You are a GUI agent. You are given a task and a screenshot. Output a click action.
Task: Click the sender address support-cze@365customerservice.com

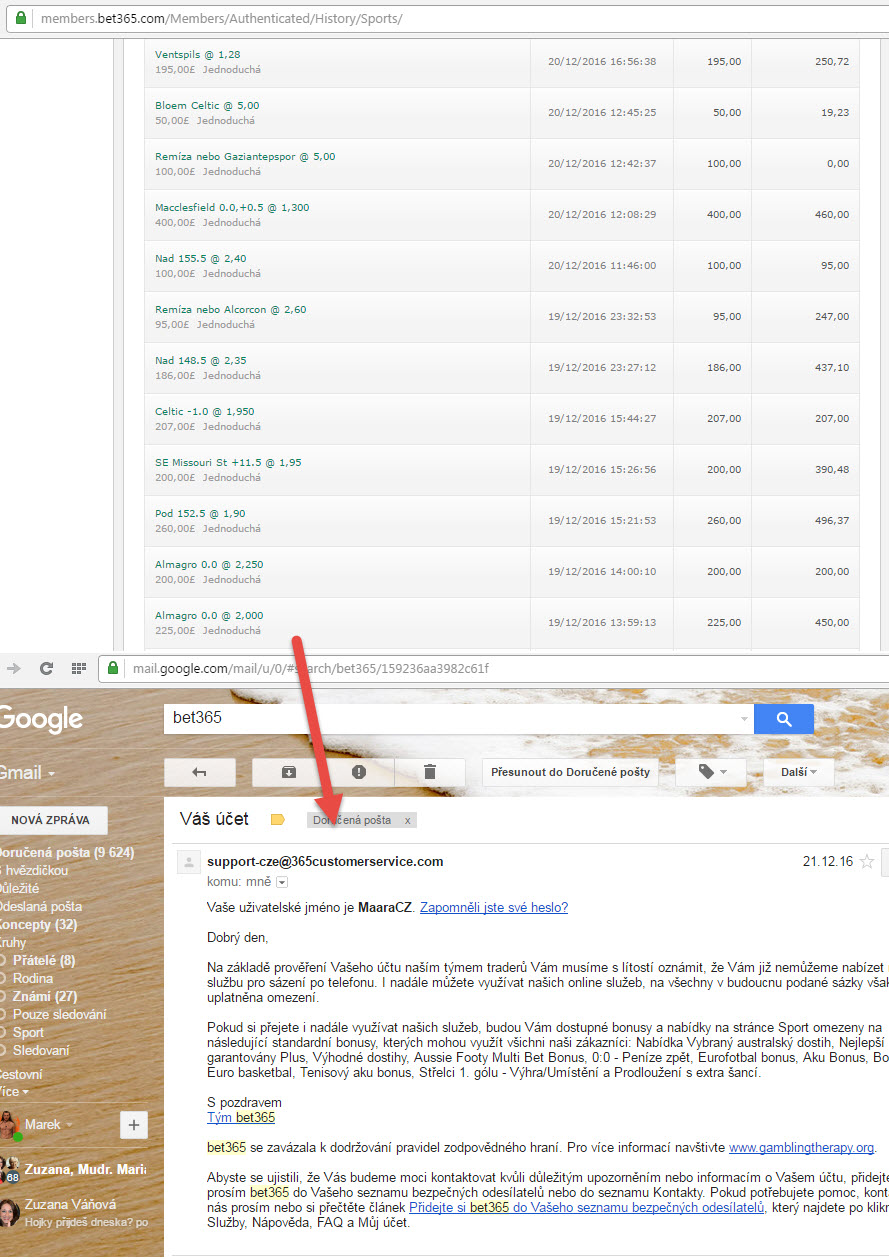325,861
